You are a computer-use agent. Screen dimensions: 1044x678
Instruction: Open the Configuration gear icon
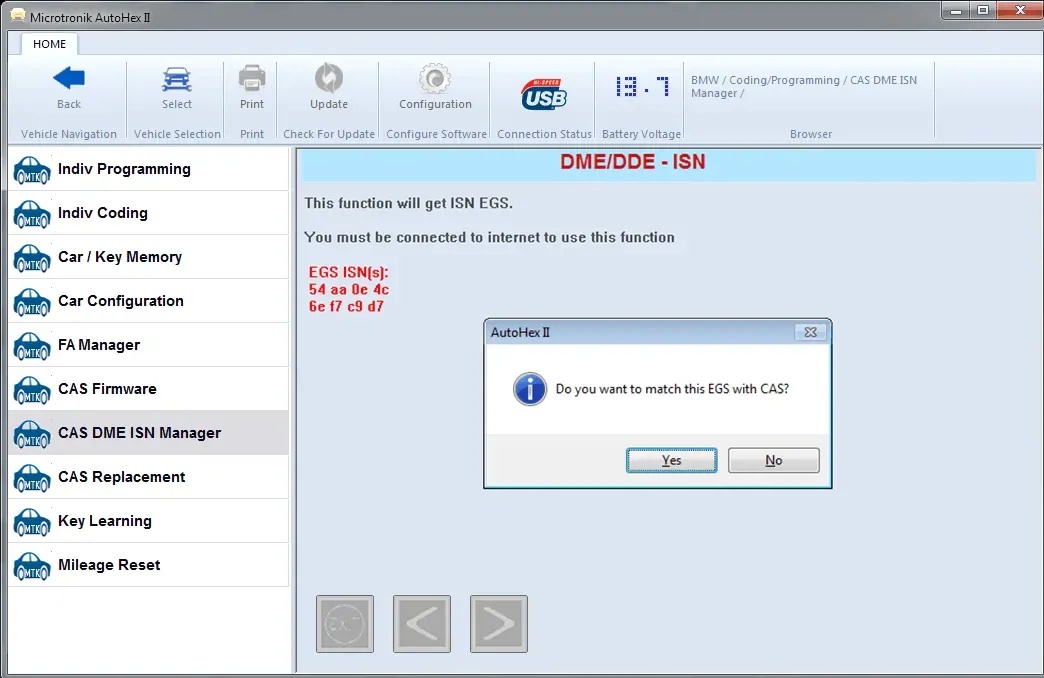[435, 79]
